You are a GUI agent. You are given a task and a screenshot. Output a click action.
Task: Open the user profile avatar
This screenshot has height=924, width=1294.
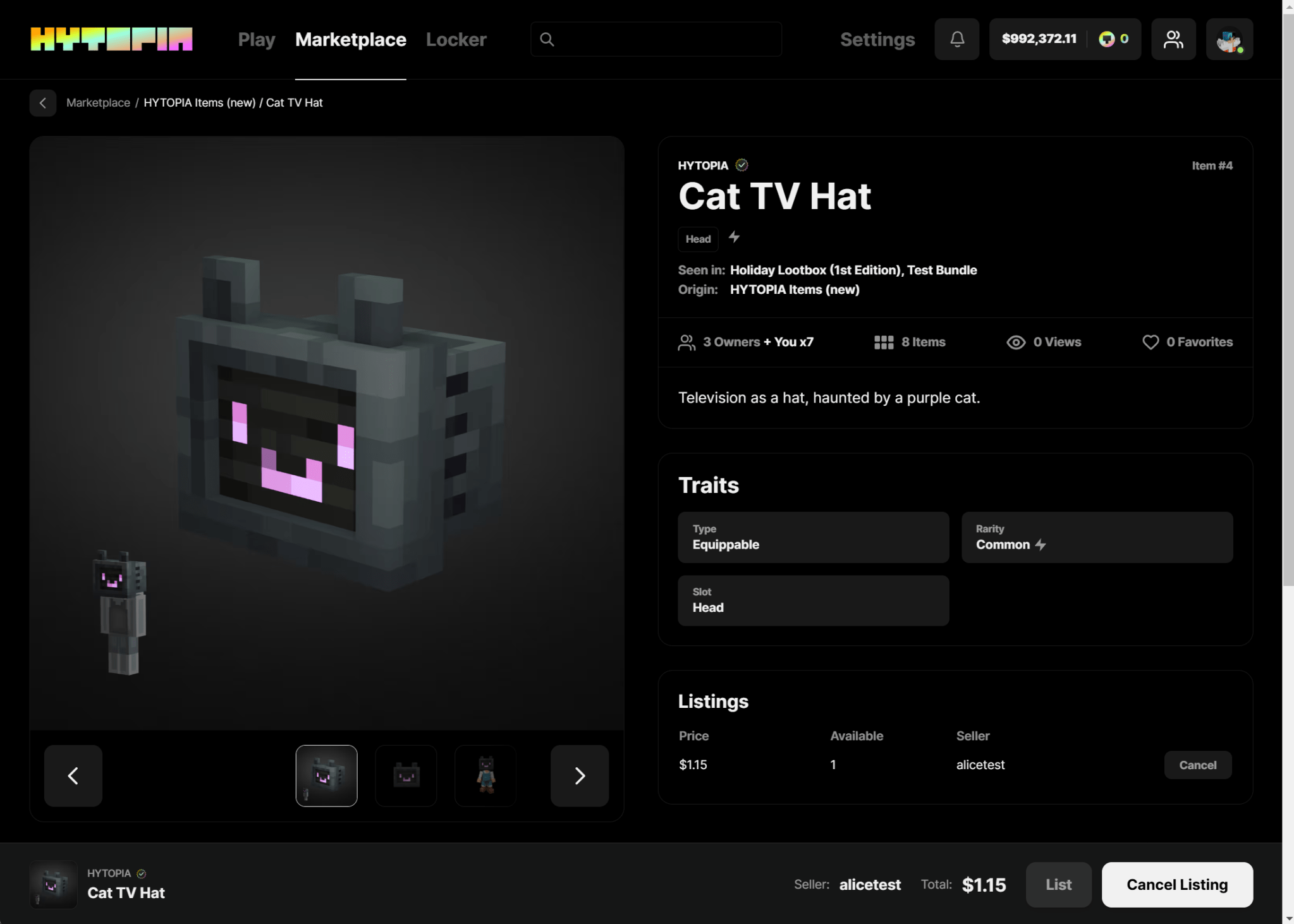click(1228, 39)
